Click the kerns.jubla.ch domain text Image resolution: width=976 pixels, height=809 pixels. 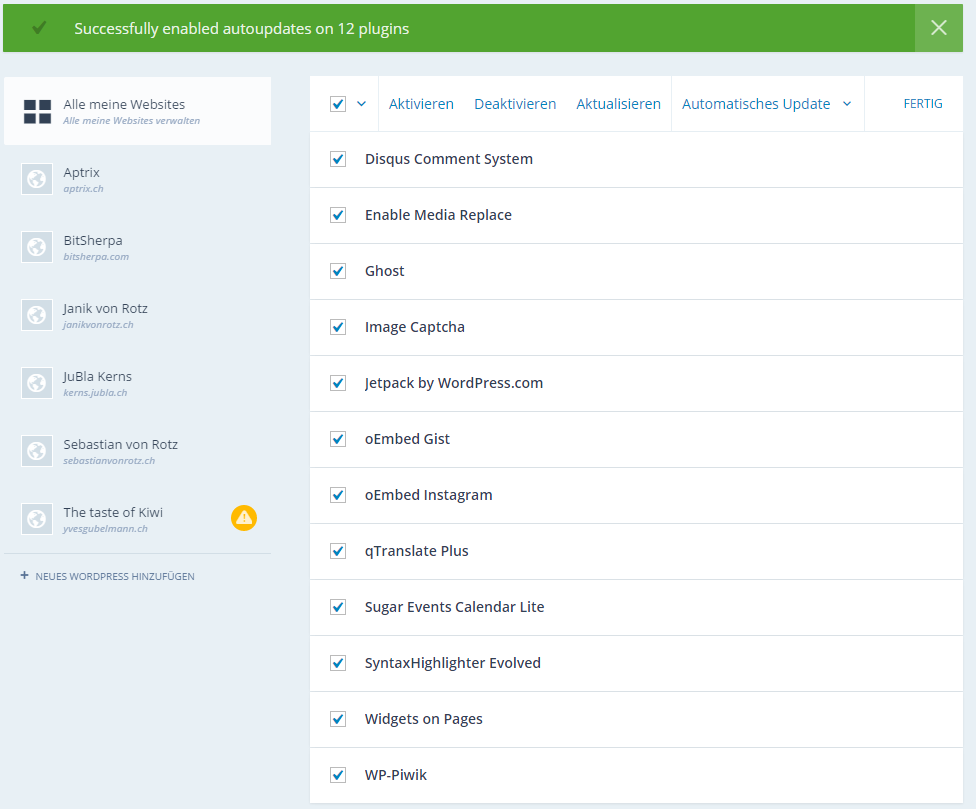coord(95,393)
